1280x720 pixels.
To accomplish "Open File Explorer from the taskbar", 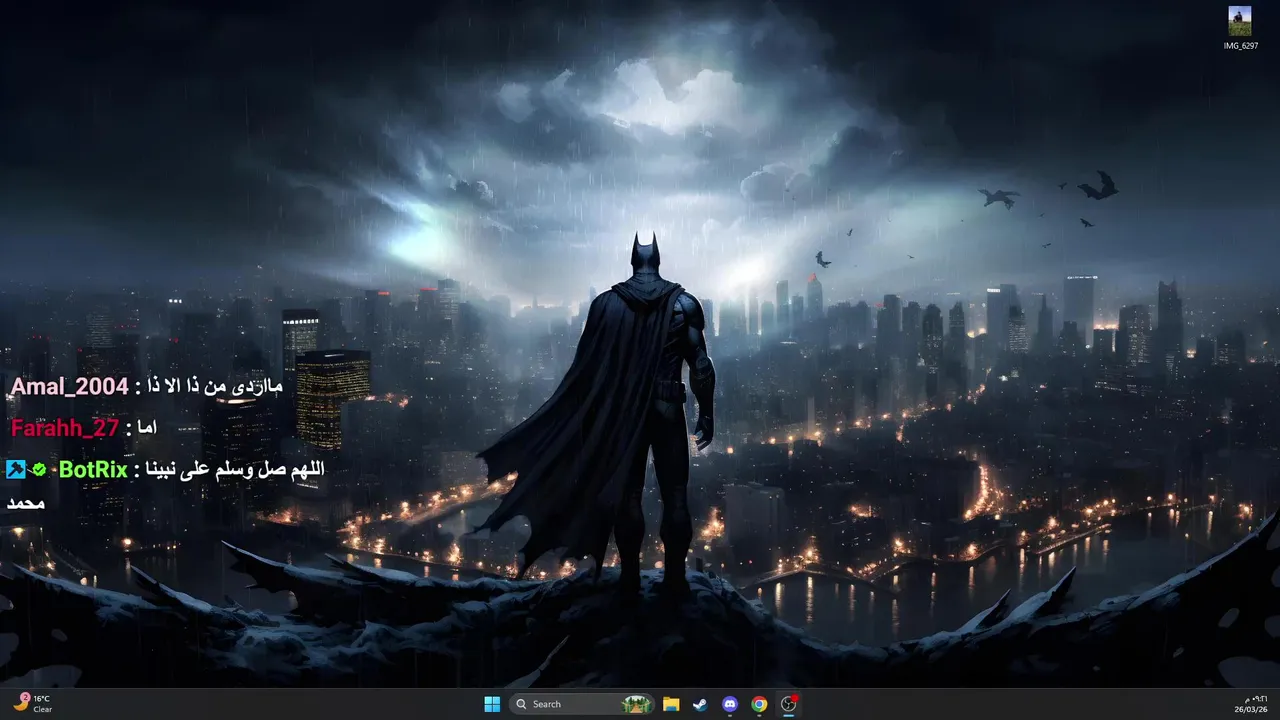I will tap(671, 704).
